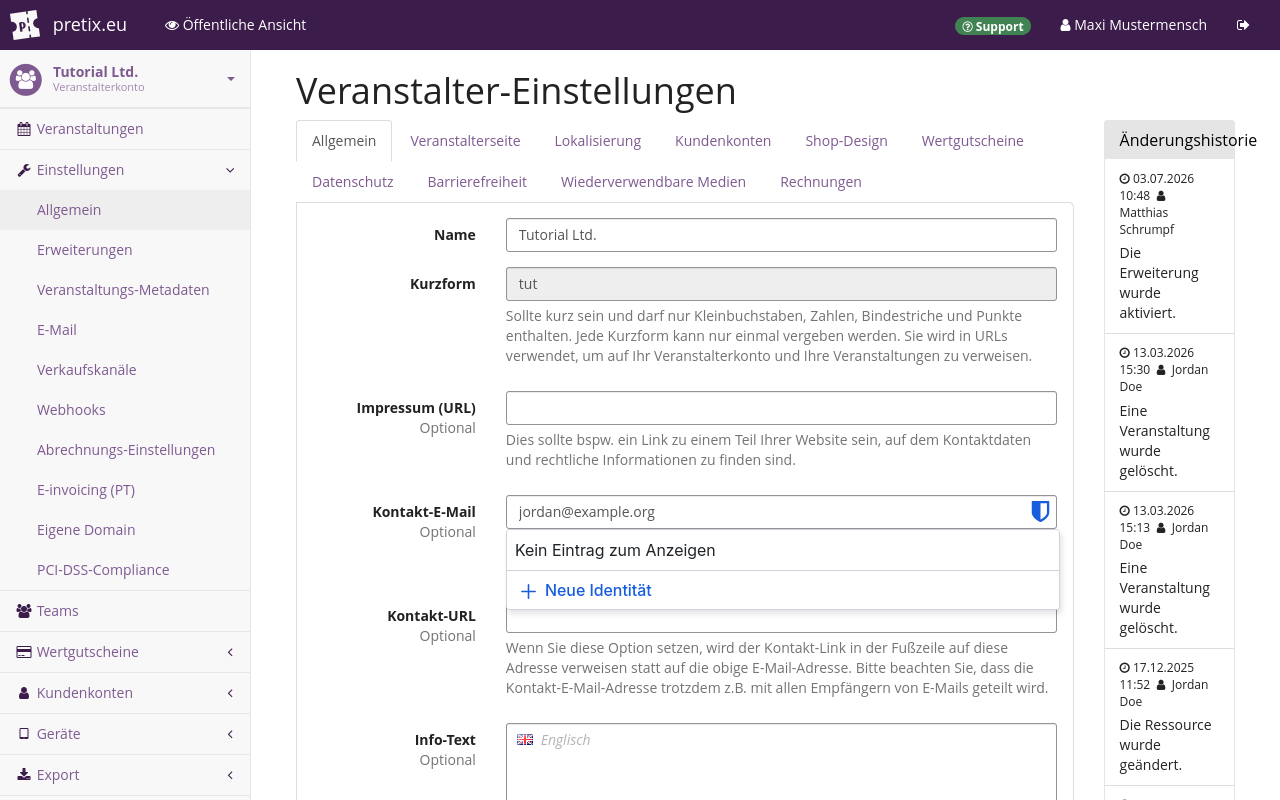Switch to the Lokalisierung tab
Viewport: 1280px width, 800px height.
point(598,141)
